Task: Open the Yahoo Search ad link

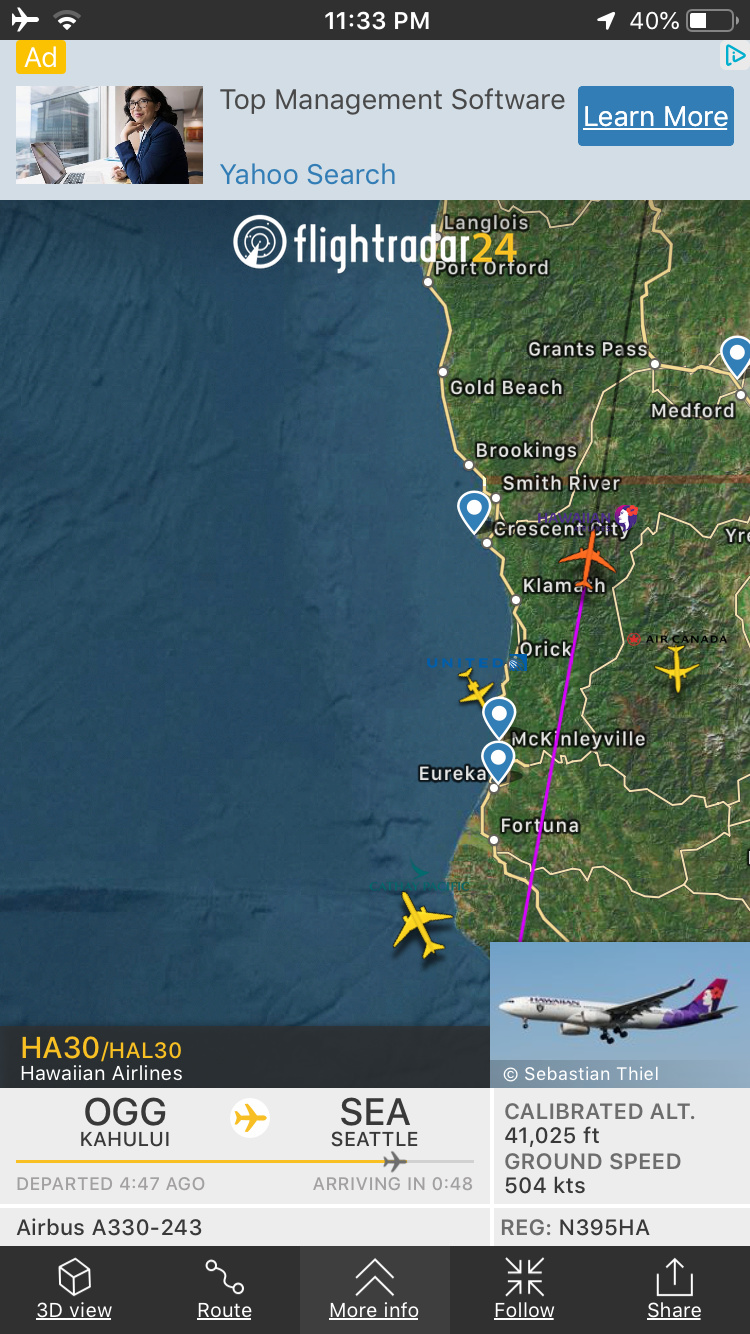Action: 308,174
